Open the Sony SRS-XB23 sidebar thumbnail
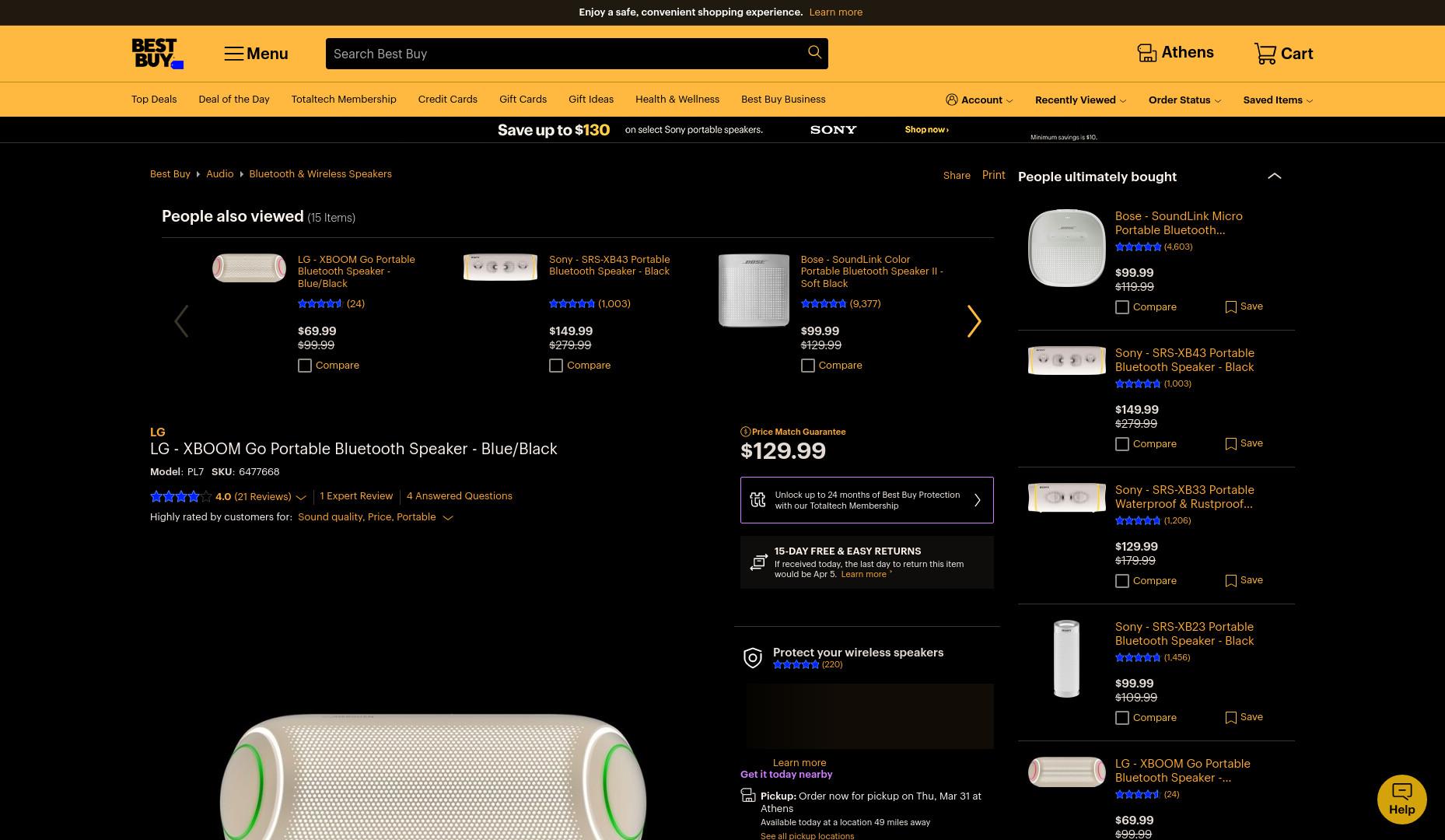 (1066, 659)
